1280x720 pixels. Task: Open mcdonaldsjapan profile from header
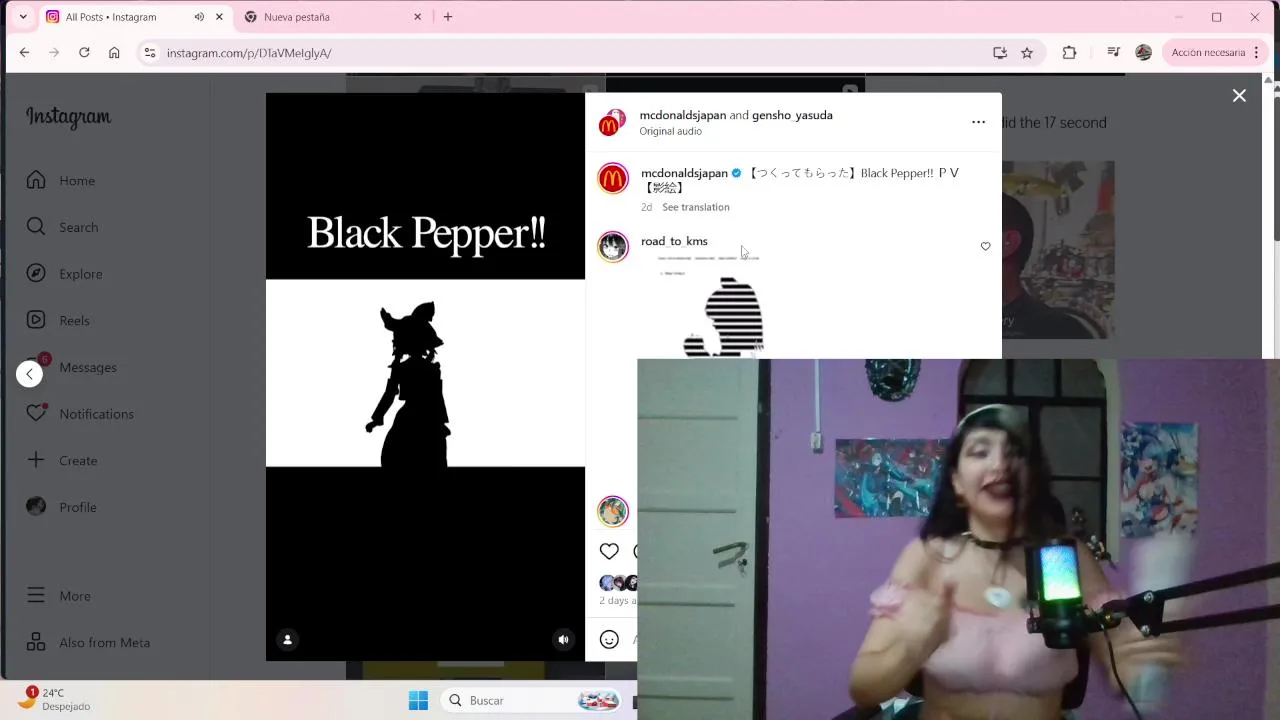click(x=682, y=115)
